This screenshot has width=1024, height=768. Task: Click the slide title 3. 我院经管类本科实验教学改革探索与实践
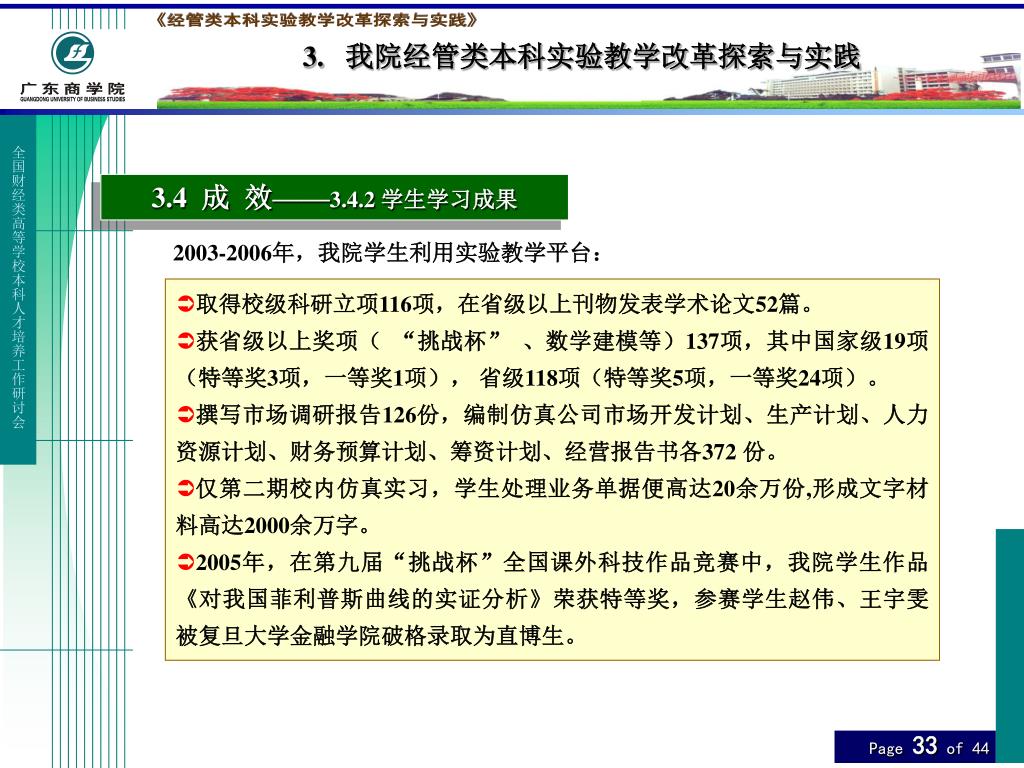click(x=581, y=57)
